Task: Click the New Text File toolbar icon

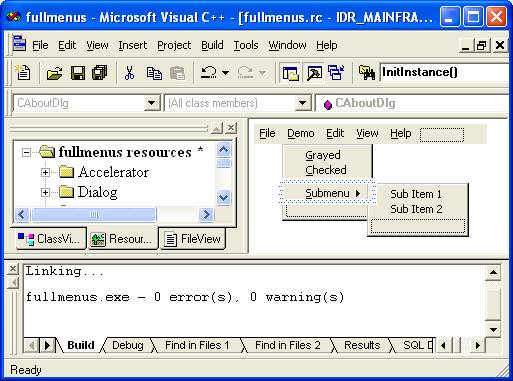Action: pos(23,72)
